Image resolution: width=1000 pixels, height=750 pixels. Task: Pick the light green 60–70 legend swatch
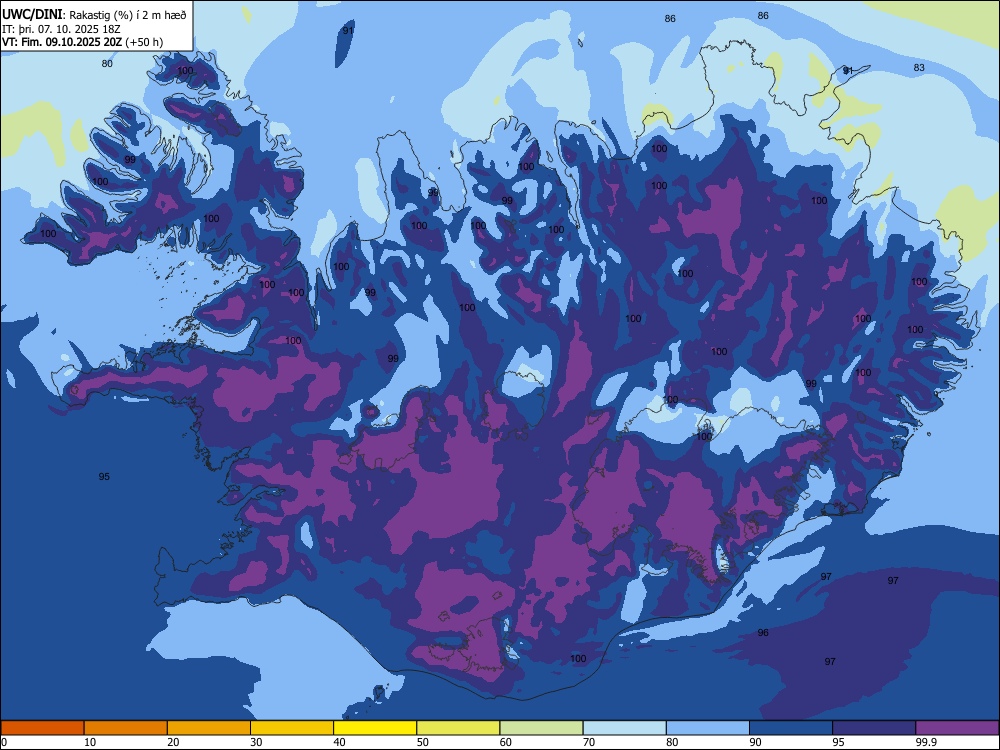click(x=541, y=728)
